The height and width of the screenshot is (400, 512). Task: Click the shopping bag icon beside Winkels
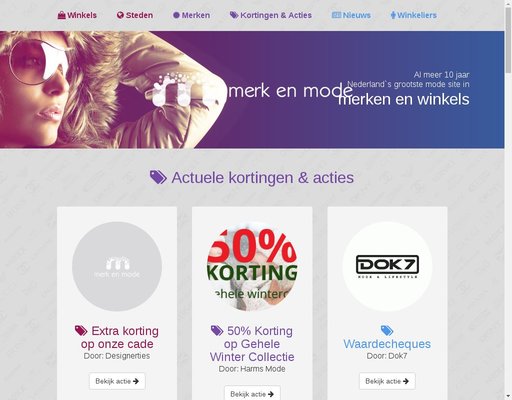point(61,15)
